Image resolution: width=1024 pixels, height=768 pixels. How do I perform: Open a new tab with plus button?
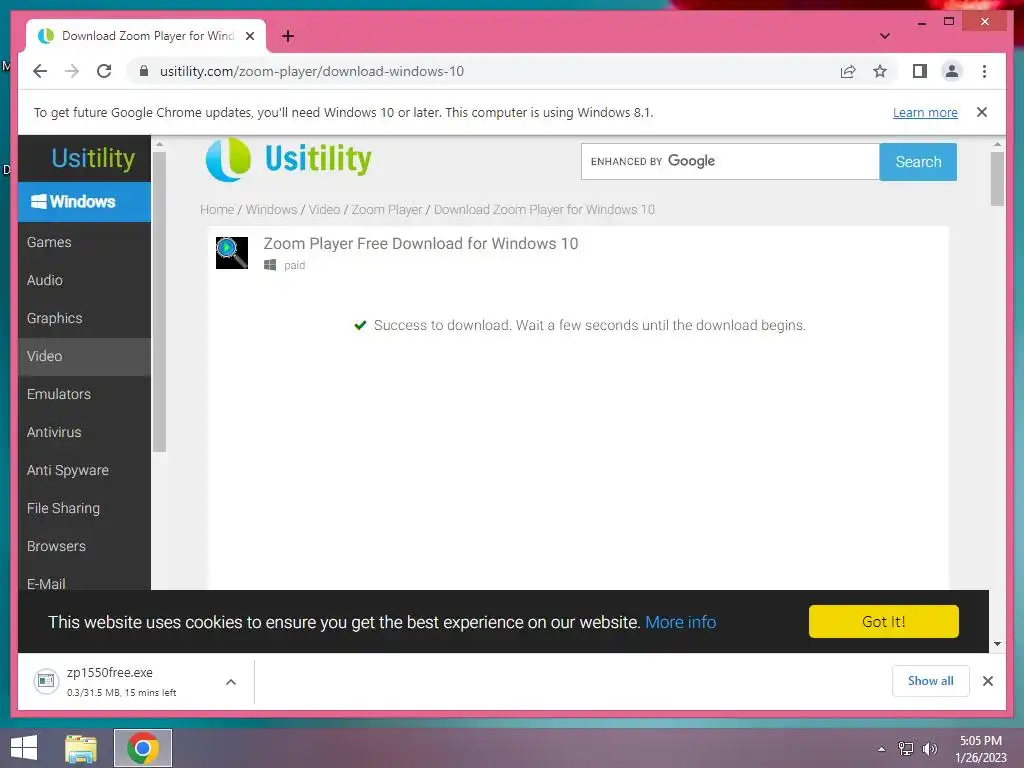[288, 36]
